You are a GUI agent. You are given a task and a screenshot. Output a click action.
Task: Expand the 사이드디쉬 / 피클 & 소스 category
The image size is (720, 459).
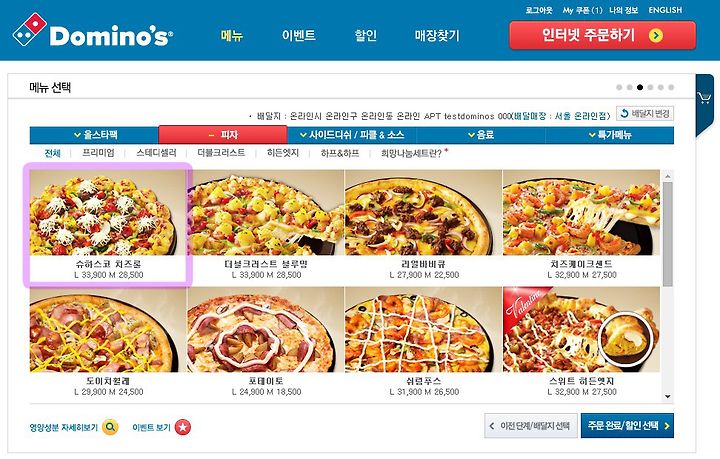click(352, 135)
